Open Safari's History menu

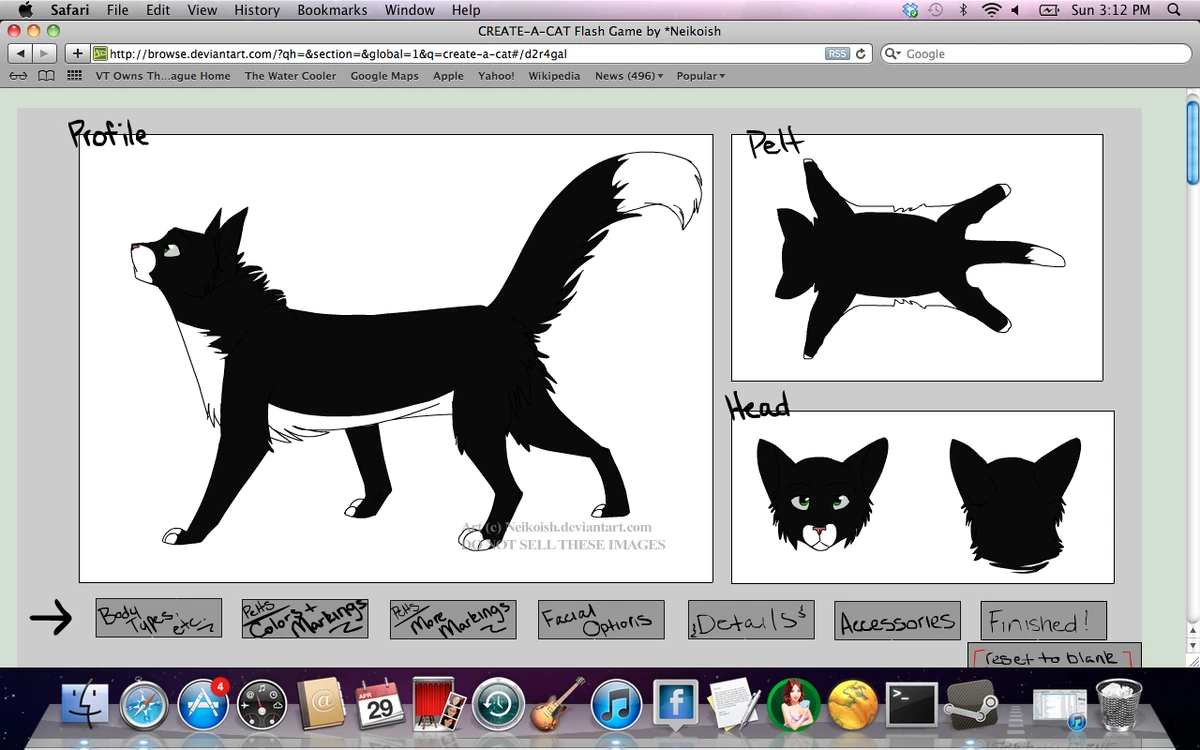(x=256, y=10)
